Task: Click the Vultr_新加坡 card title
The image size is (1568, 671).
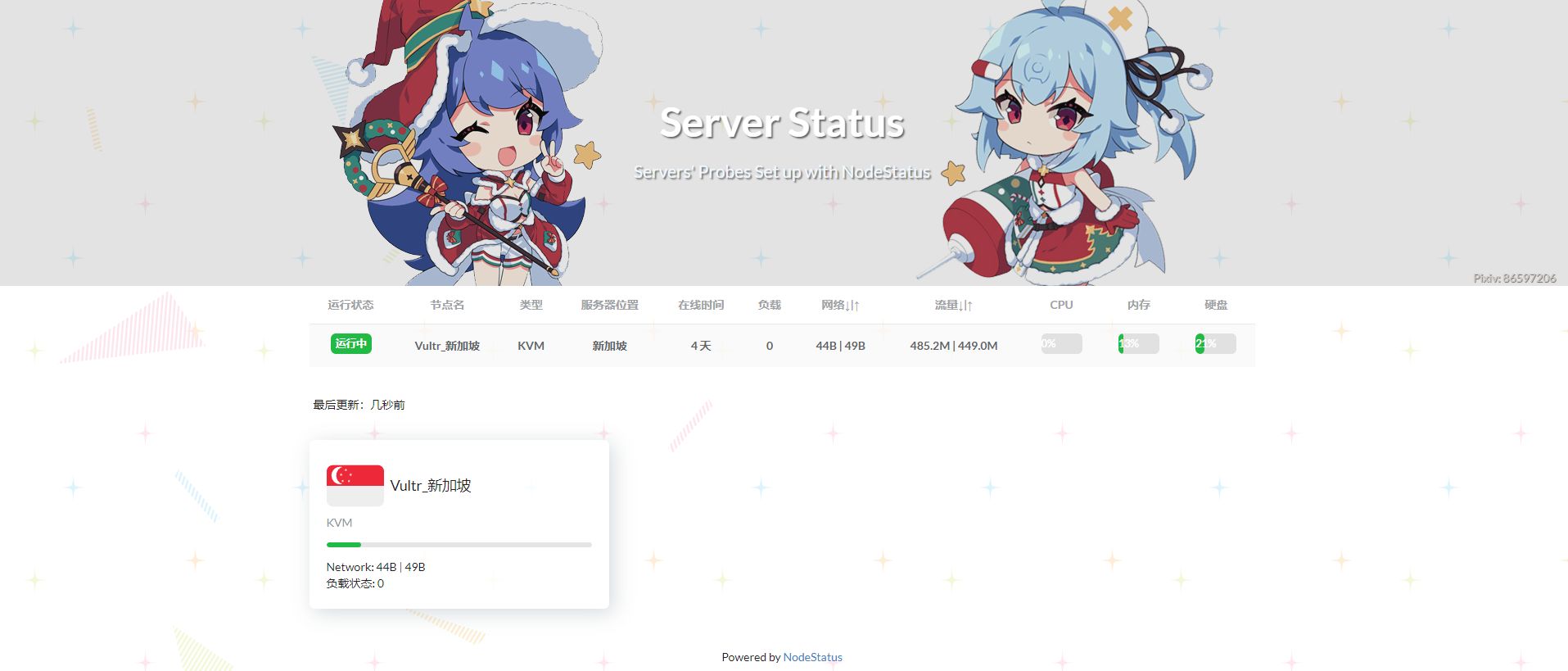Action: coord(431,485)
